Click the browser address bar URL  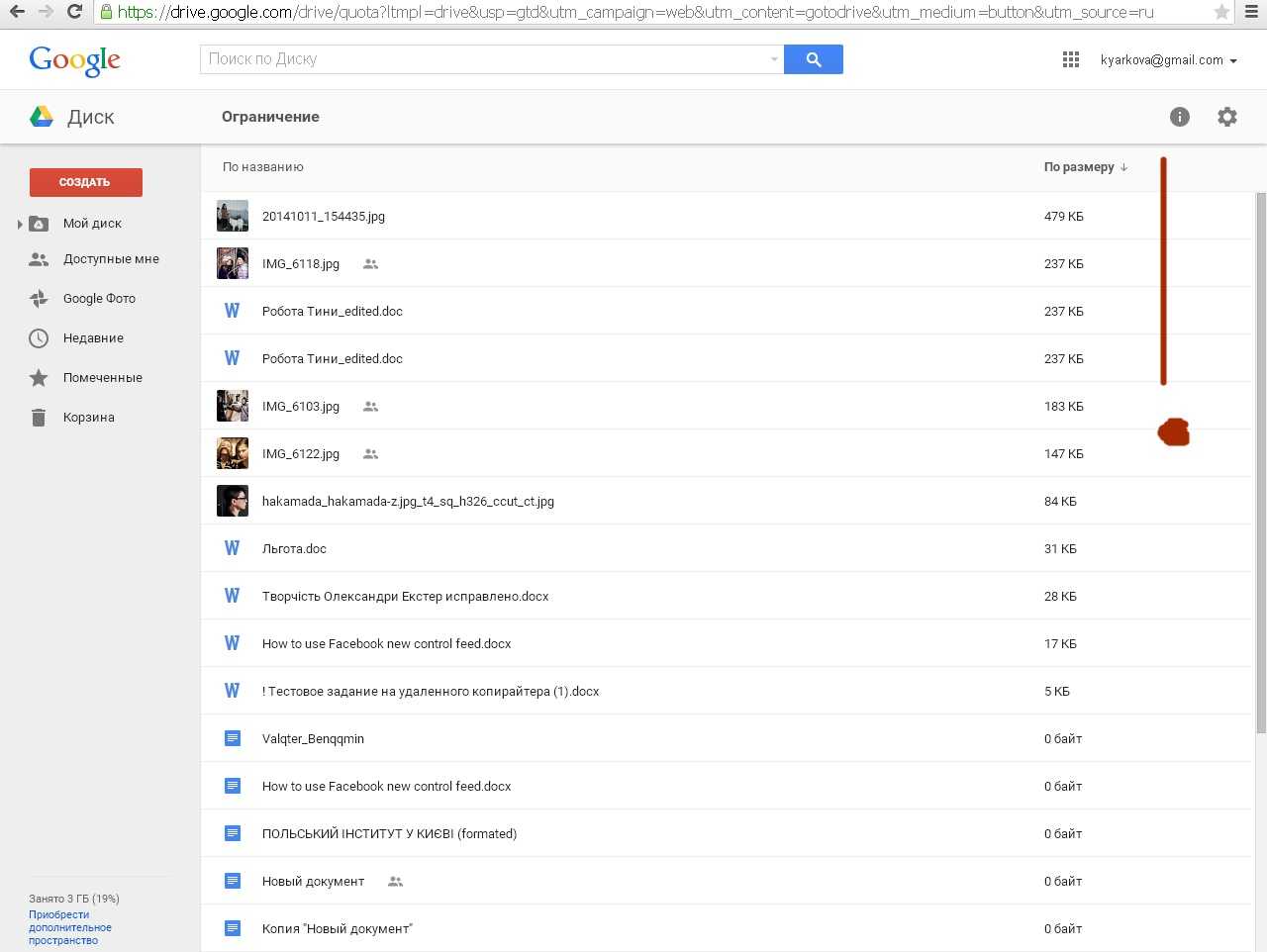click(634, 12)
